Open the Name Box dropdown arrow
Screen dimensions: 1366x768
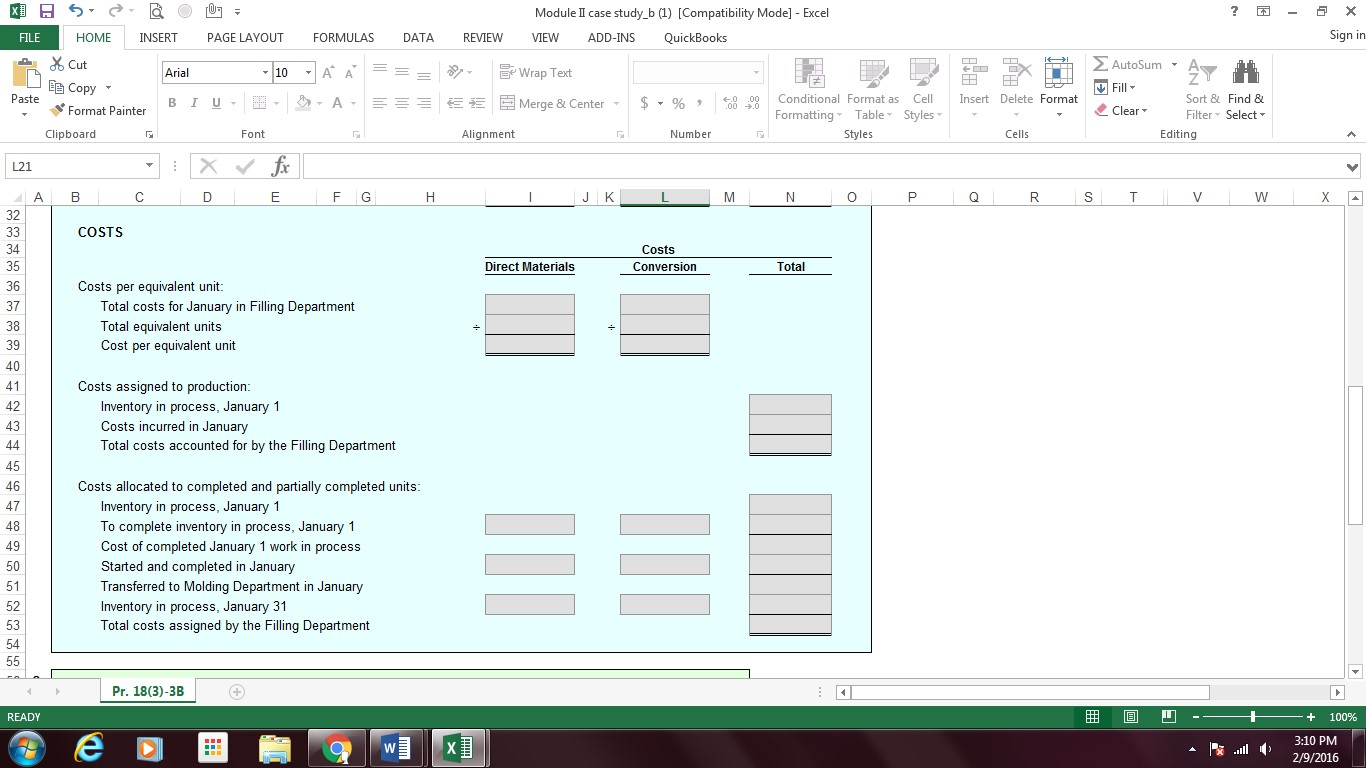click(149, 167)
